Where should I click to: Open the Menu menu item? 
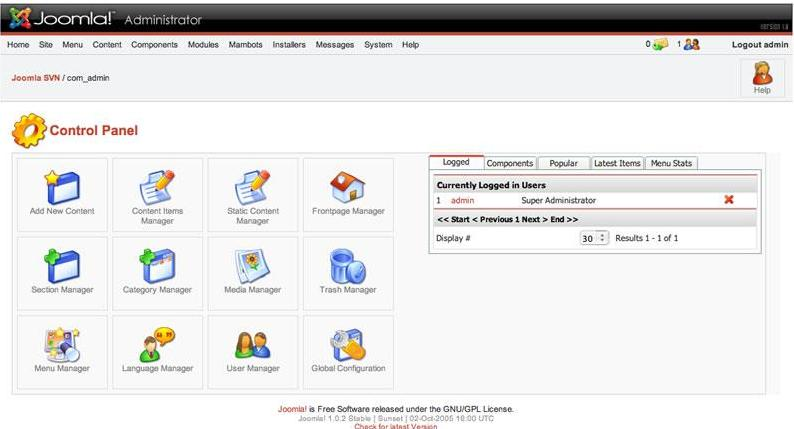tap(72, 45)
